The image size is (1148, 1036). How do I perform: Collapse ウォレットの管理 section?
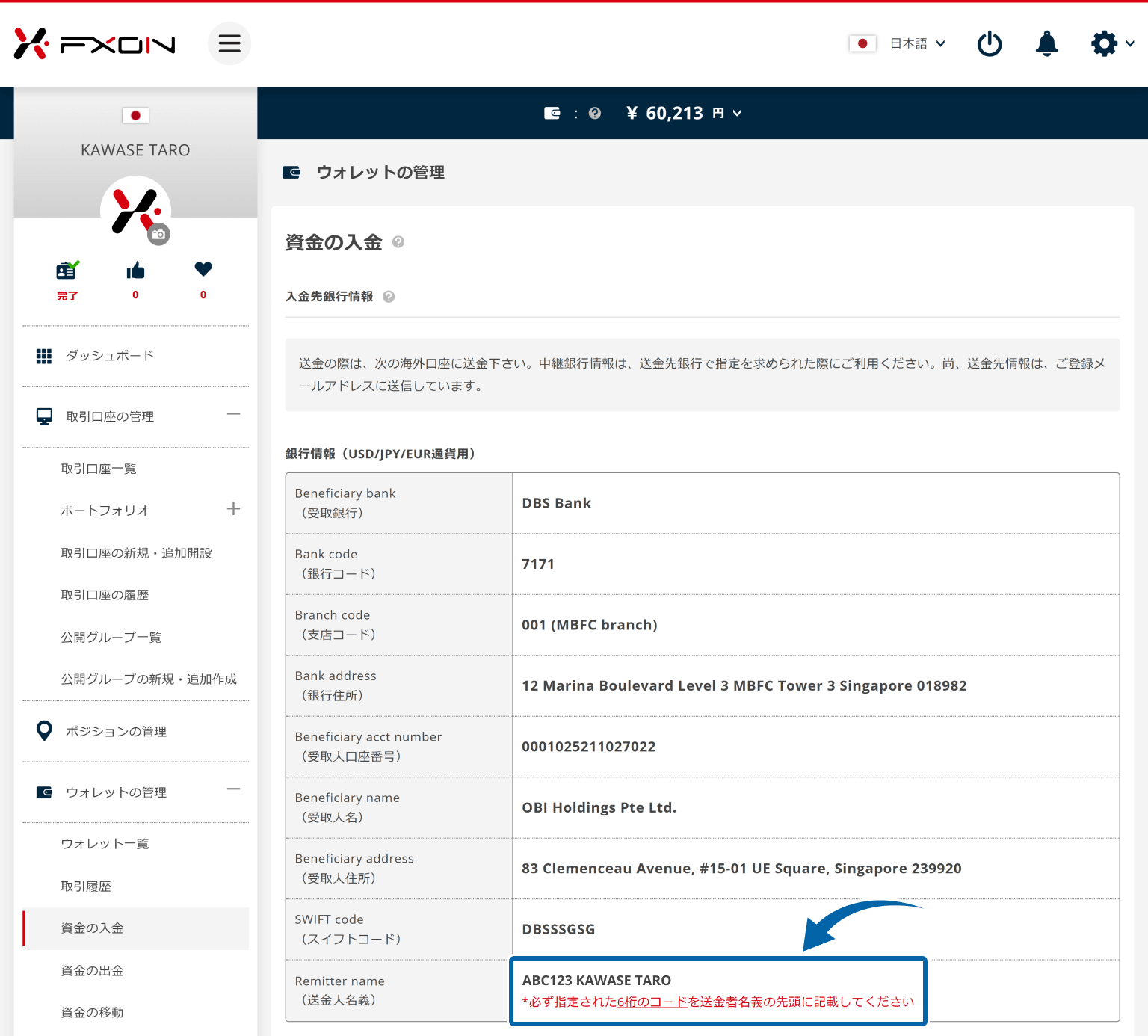233,789
